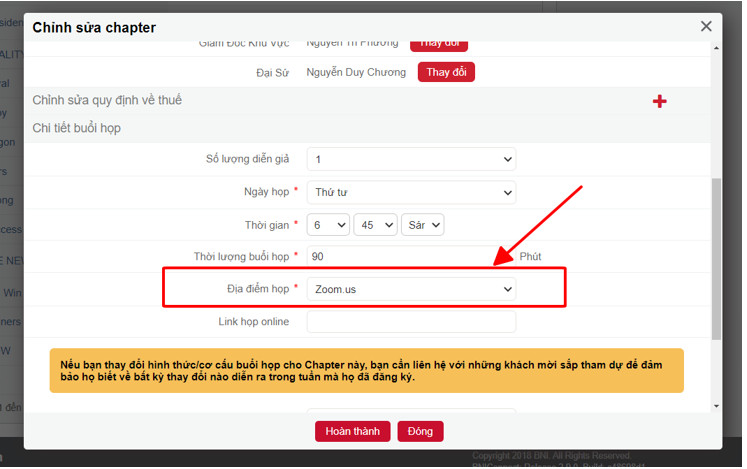Click the Thời lượng buổi họp field
This screenshot has width=747, height=469.
(411, 256)
